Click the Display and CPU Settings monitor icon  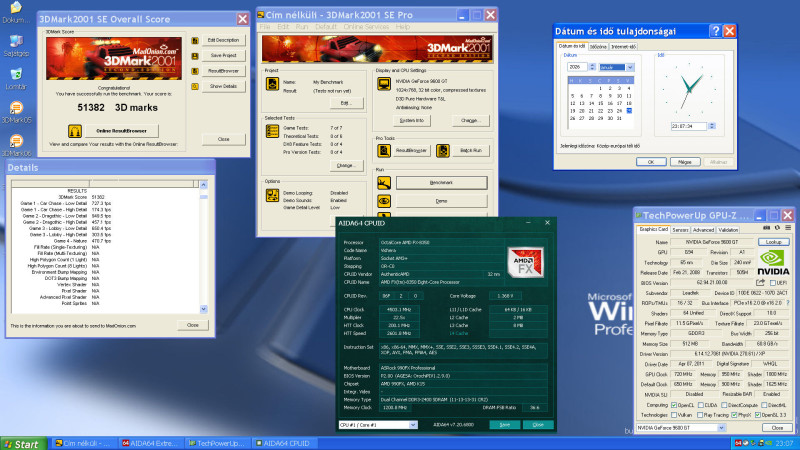tap(384, 84)
